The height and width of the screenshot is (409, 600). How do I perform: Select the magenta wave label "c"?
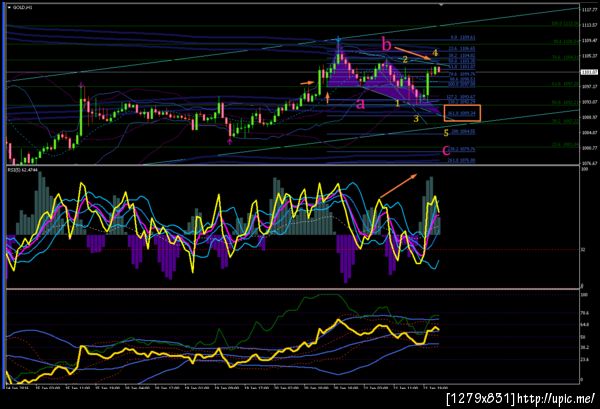(x=446, y=150)
